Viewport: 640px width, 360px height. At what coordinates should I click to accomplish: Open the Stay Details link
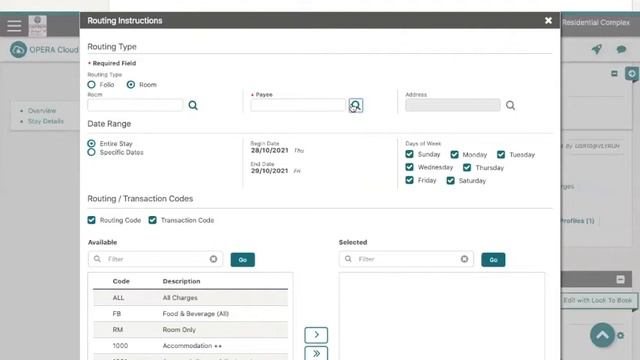(x=46, y=121)
